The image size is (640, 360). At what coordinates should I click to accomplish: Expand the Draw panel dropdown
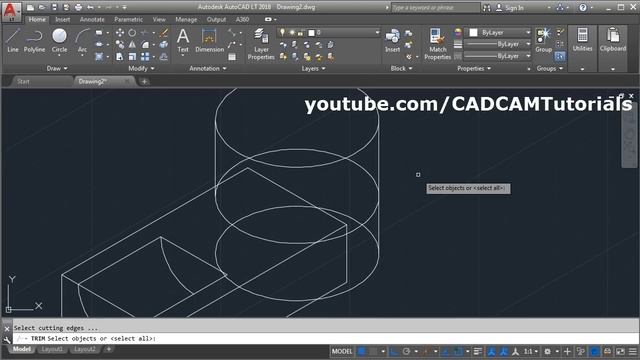tap(57, 69)
